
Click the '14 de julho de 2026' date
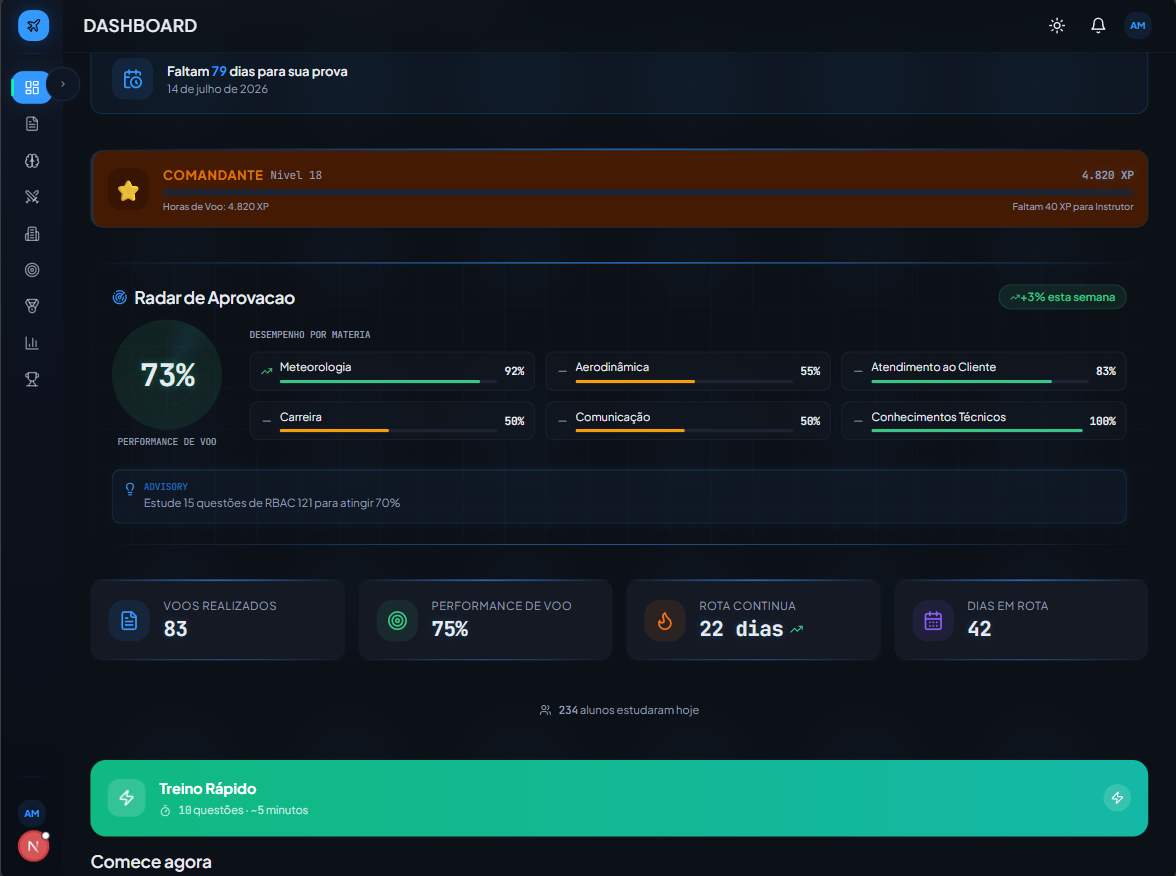(x=217, y=89)
